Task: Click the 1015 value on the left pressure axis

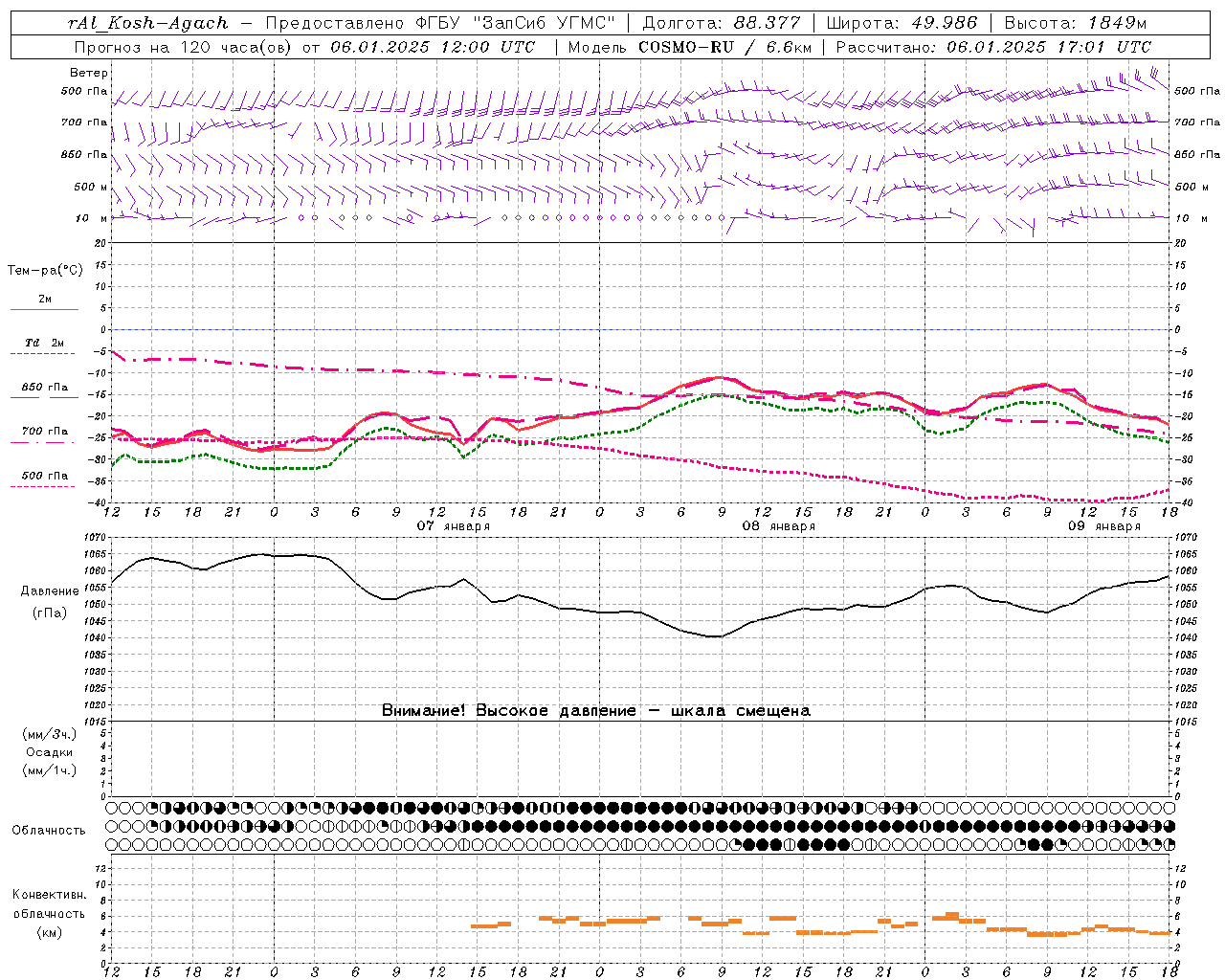Action: coord(96,721)
